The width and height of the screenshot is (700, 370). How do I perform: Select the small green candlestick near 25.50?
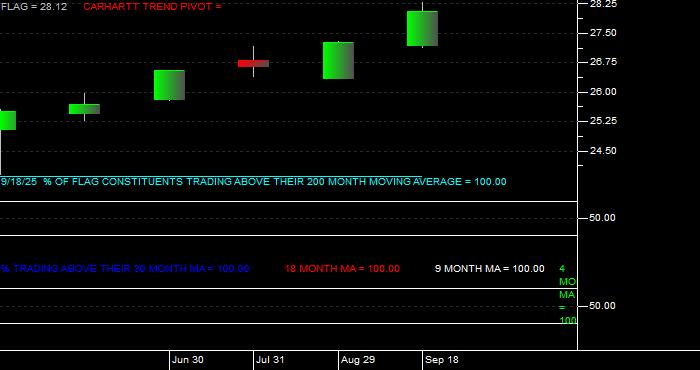[x=84, y=108]
